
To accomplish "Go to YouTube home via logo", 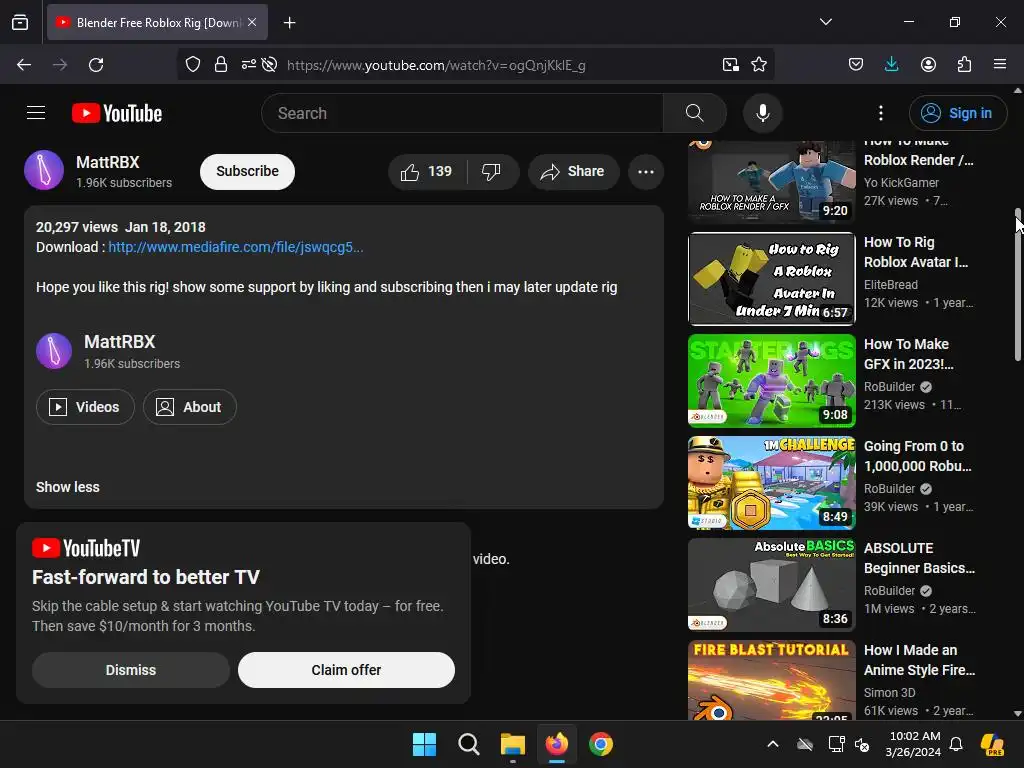I will pyautogui.click(x=117, y=113).
